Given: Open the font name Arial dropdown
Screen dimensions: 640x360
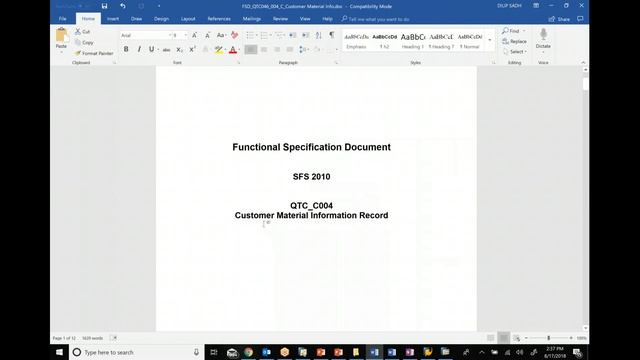Looking at the screenshot, I should pyautogui.click(x=170, y=36).
